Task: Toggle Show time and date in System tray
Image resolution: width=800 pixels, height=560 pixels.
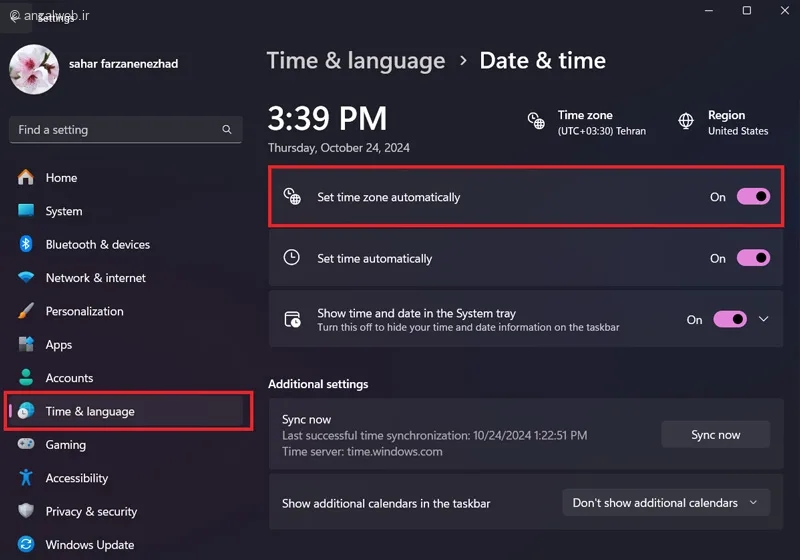Action: tap(730, 320)
